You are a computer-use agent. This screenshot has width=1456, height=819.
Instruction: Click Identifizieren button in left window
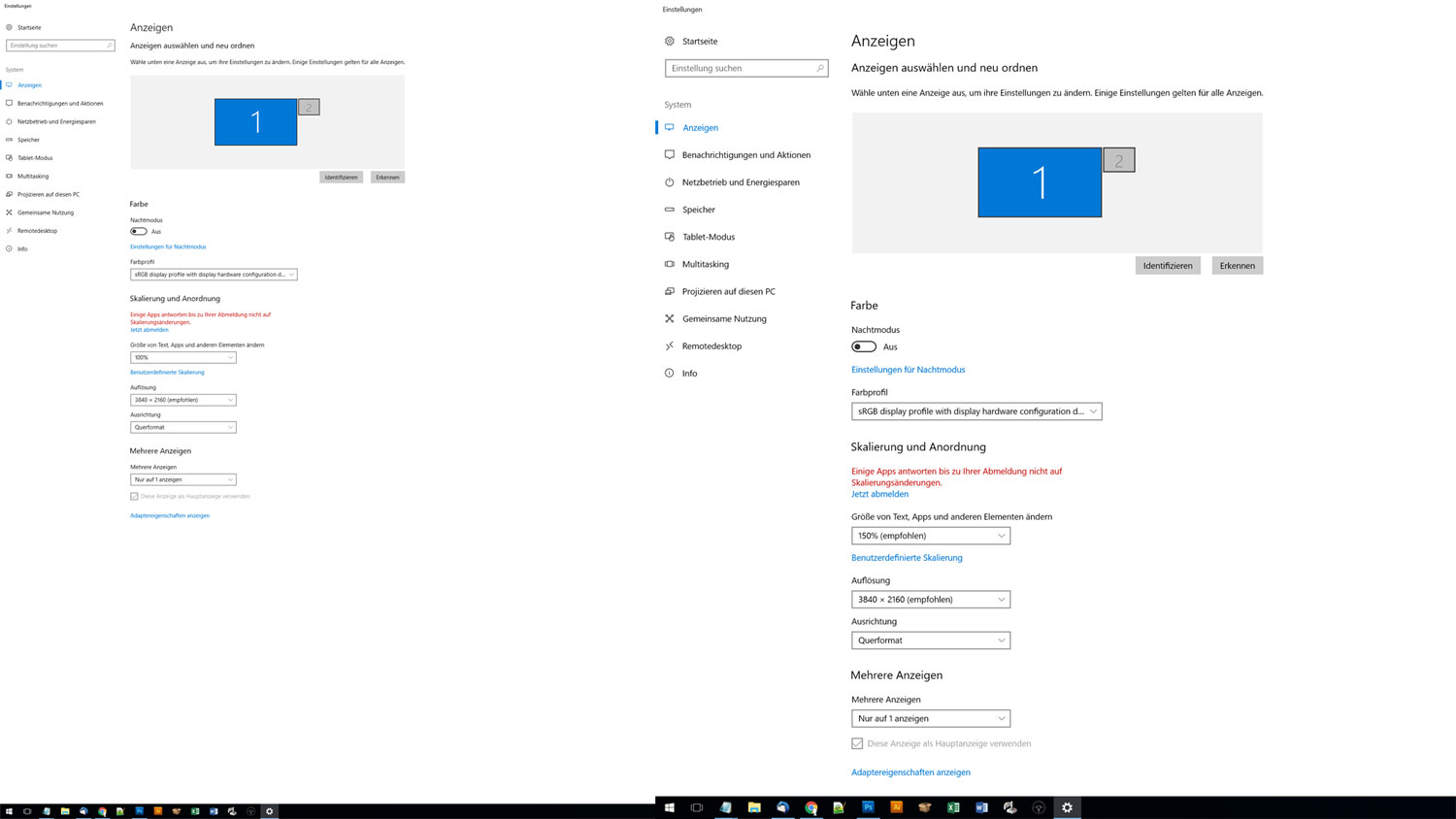tap(342, 177)
